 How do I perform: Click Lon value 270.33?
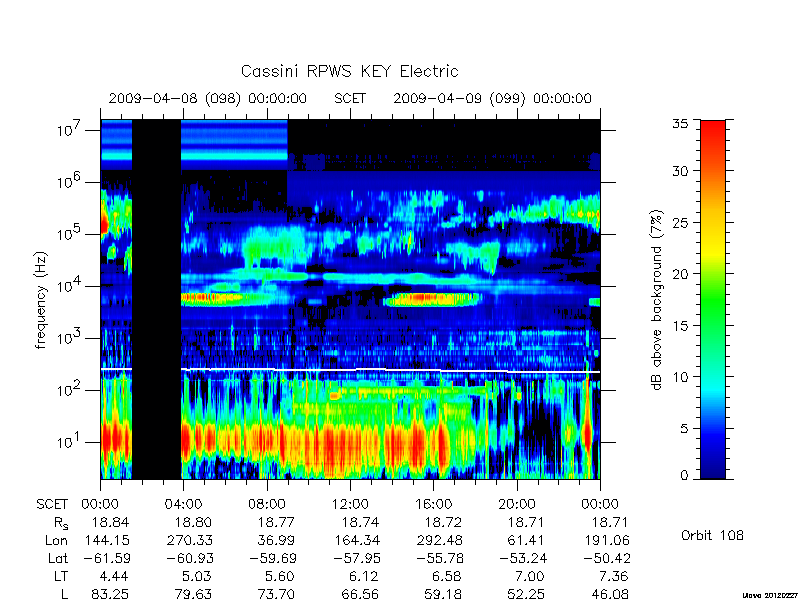[x=189, y=540]
